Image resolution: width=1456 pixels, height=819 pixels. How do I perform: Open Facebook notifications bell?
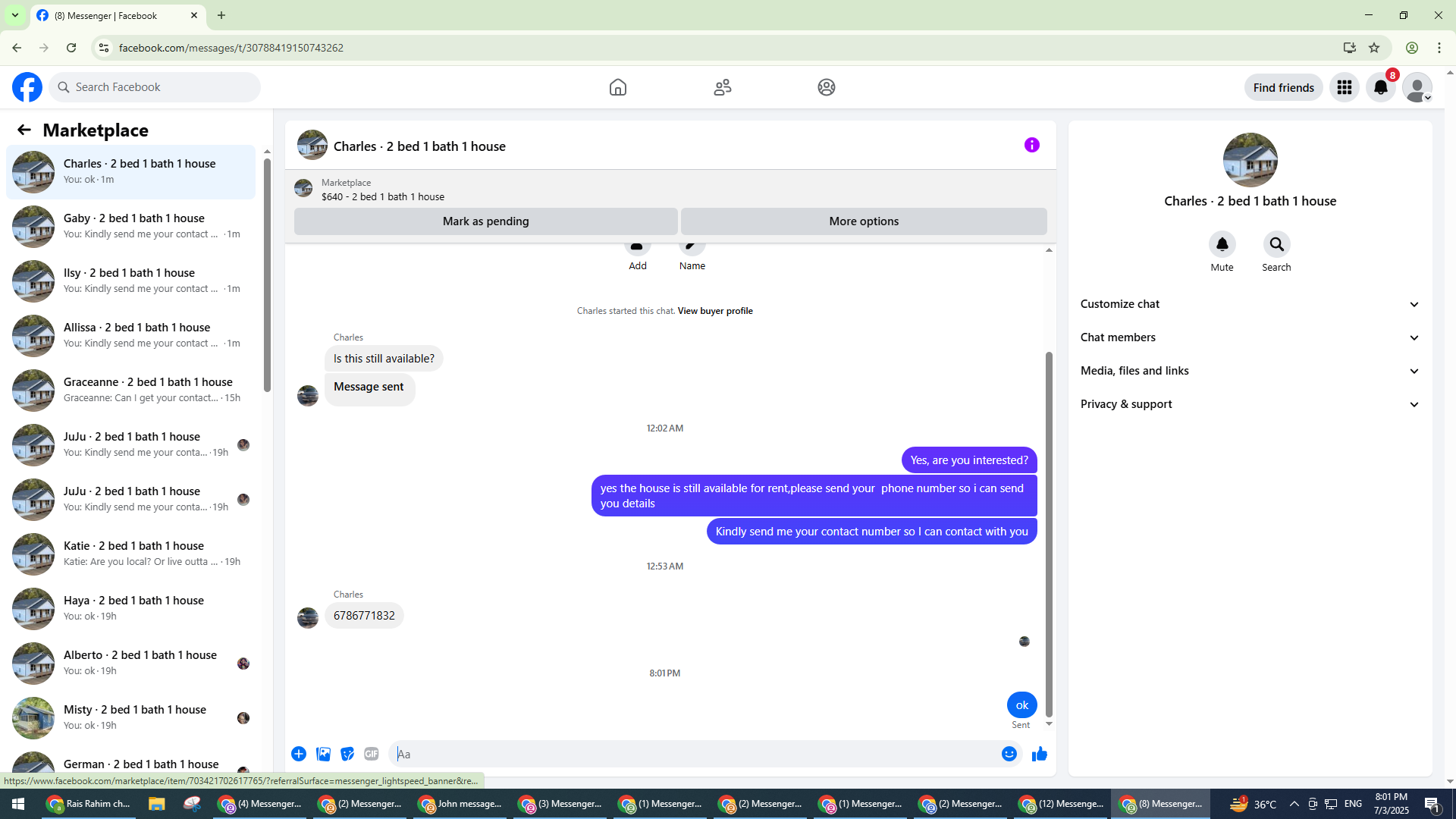click(x=1380, y=87)
